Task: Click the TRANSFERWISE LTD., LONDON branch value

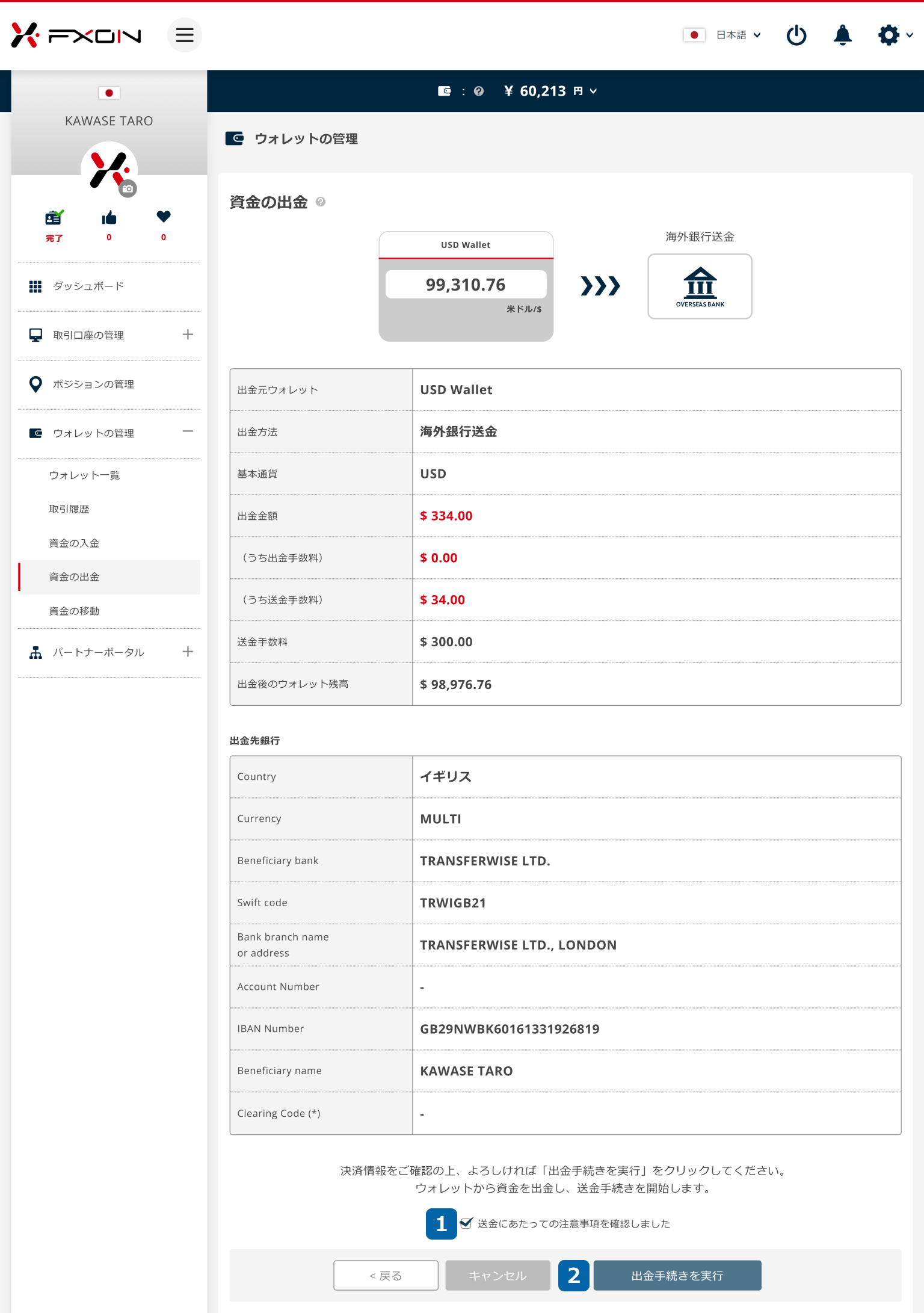Action: click(x=519, y=945)
